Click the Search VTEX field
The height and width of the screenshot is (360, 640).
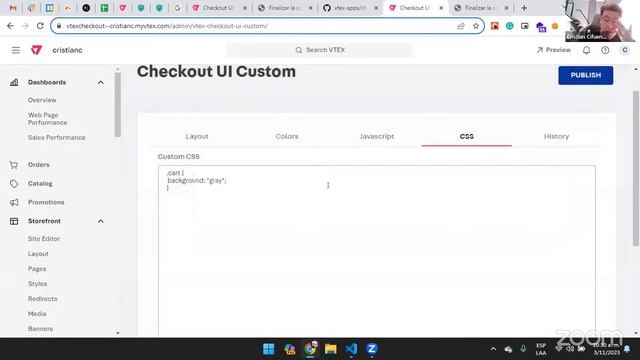[320, 50]
